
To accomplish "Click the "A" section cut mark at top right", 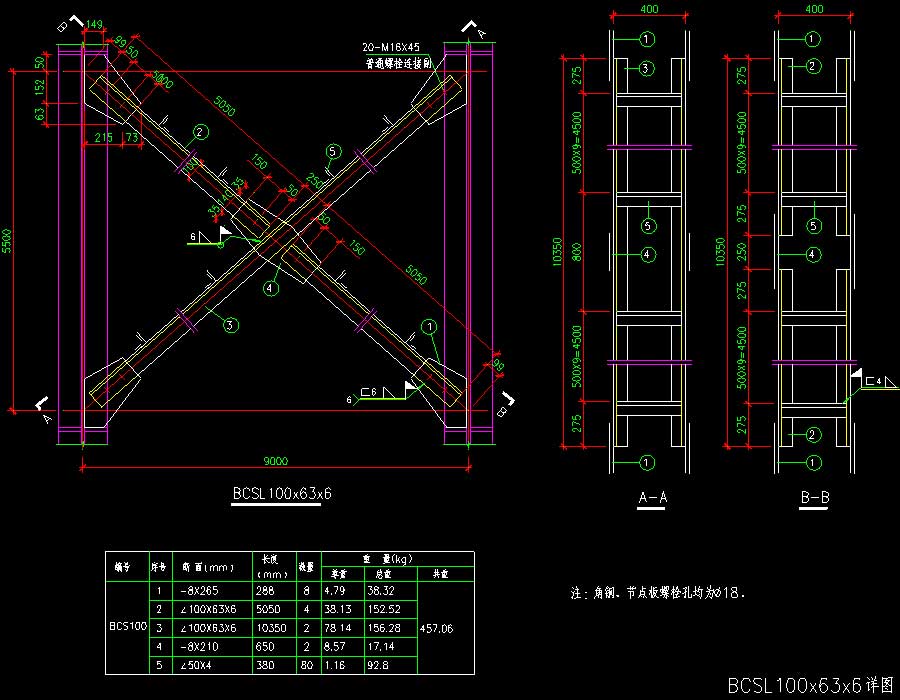I will click(x=475, y=29).
